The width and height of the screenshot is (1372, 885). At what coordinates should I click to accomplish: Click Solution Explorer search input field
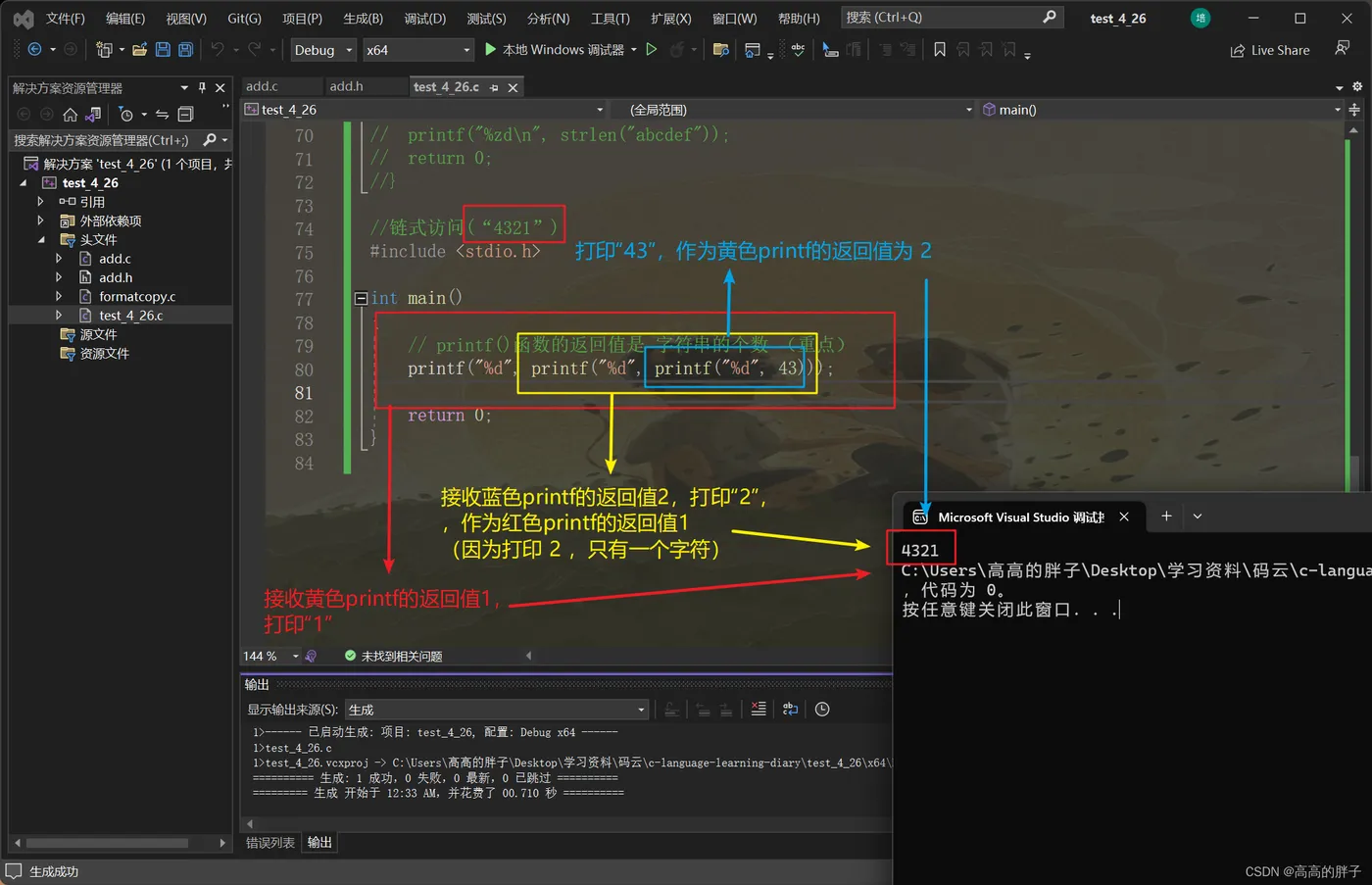click(104, 140)
